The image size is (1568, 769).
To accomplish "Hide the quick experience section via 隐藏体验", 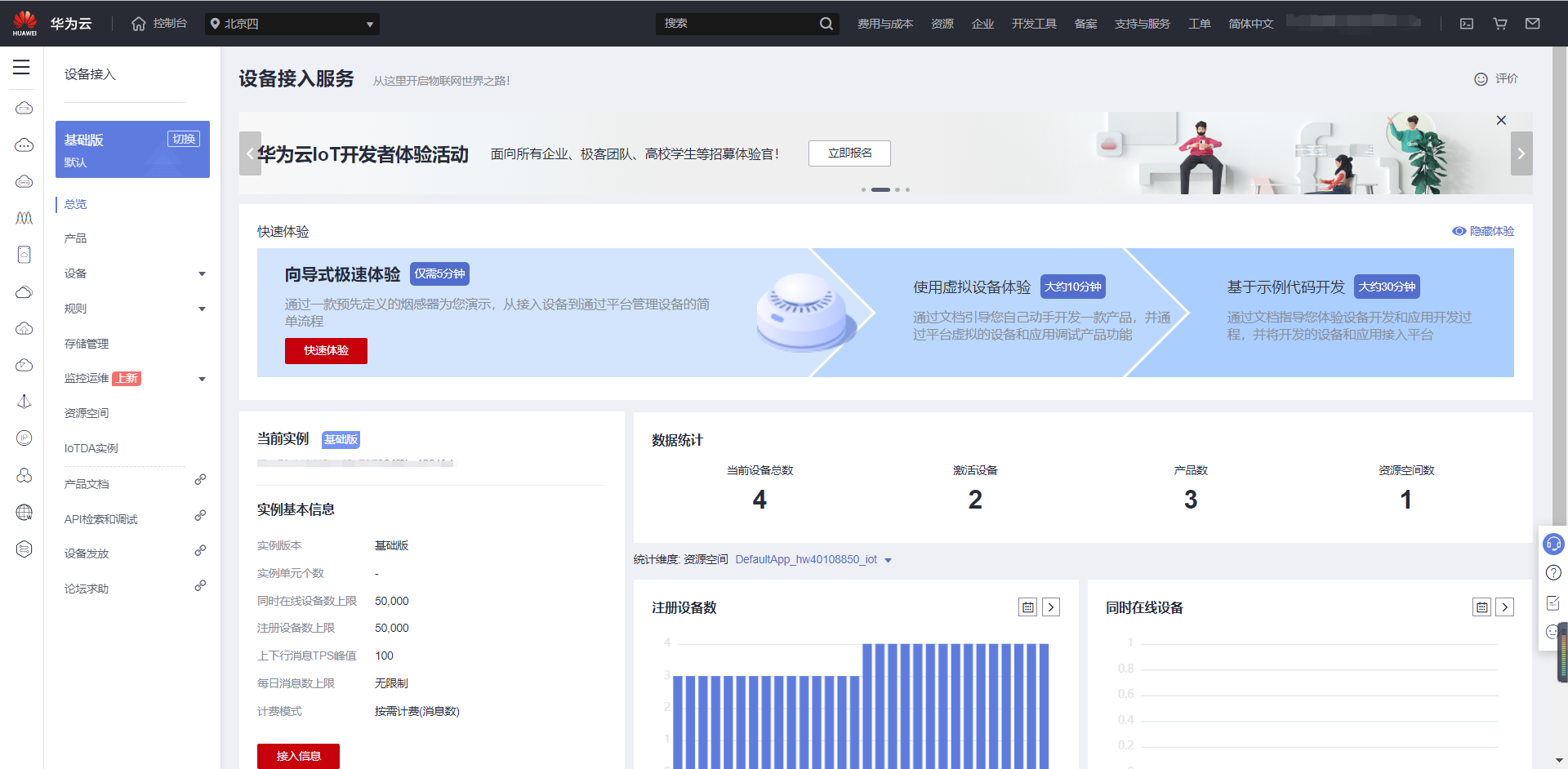I will [1483, 231].
